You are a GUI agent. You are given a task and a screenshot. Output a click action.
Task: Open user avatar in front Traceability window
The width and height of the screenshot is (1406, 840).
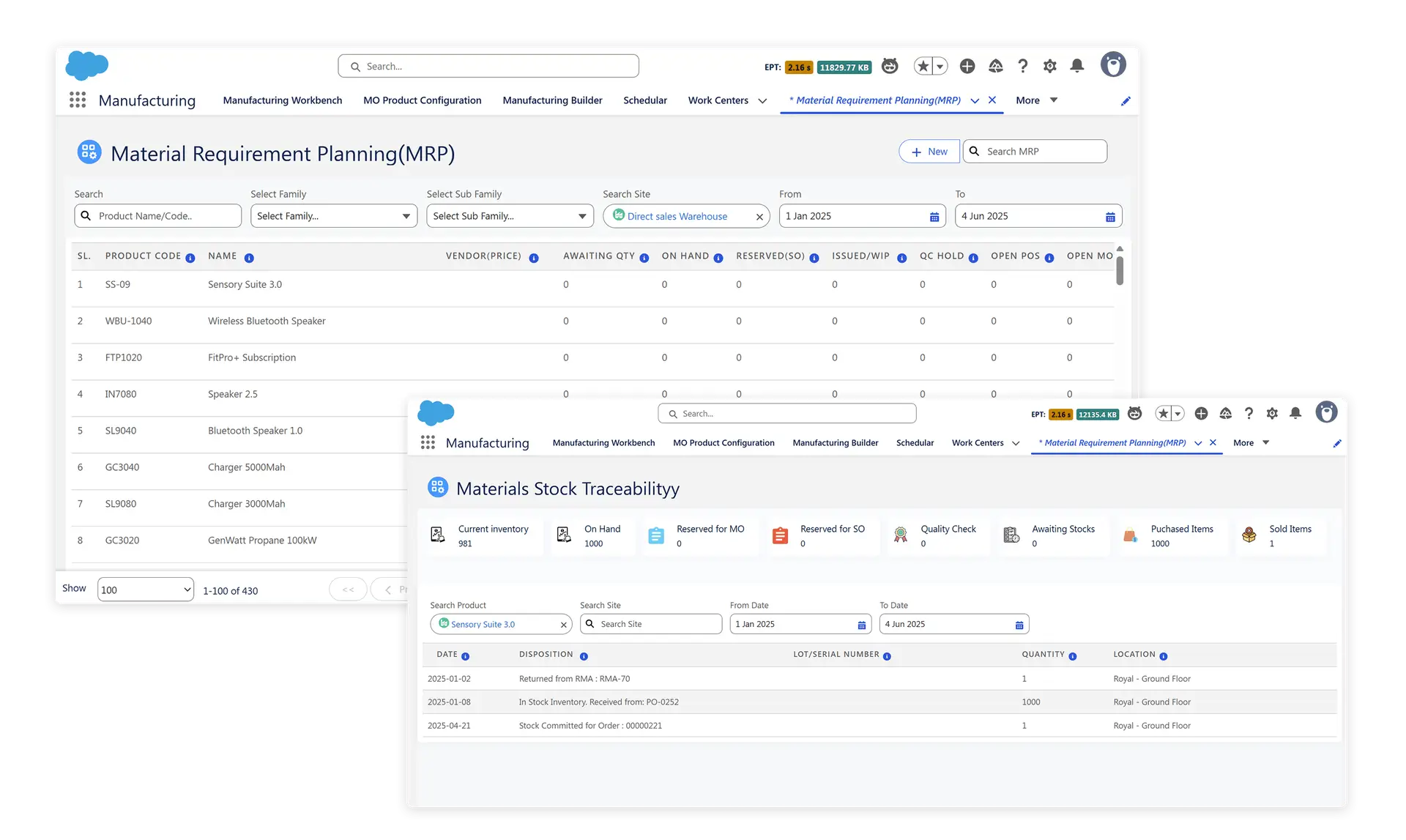tap(1326, 412)
